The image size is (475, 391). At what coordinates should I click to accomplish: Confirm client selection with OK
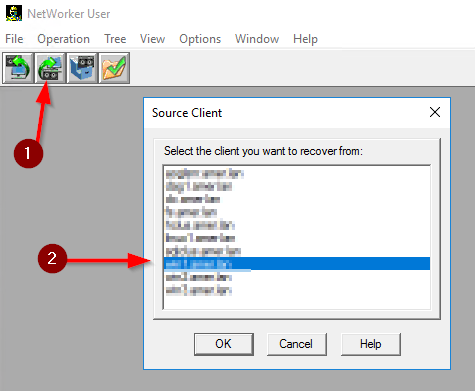(x=224, y=344)
